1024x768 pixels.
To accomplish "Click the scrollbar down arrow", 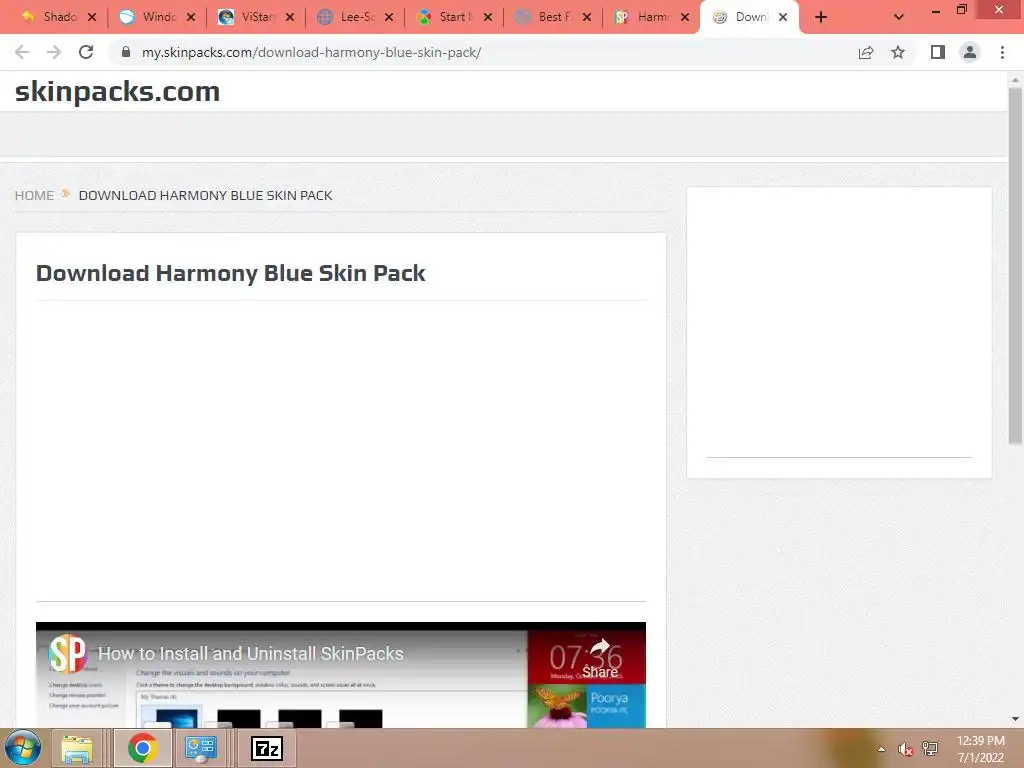I will (1015, 719).
